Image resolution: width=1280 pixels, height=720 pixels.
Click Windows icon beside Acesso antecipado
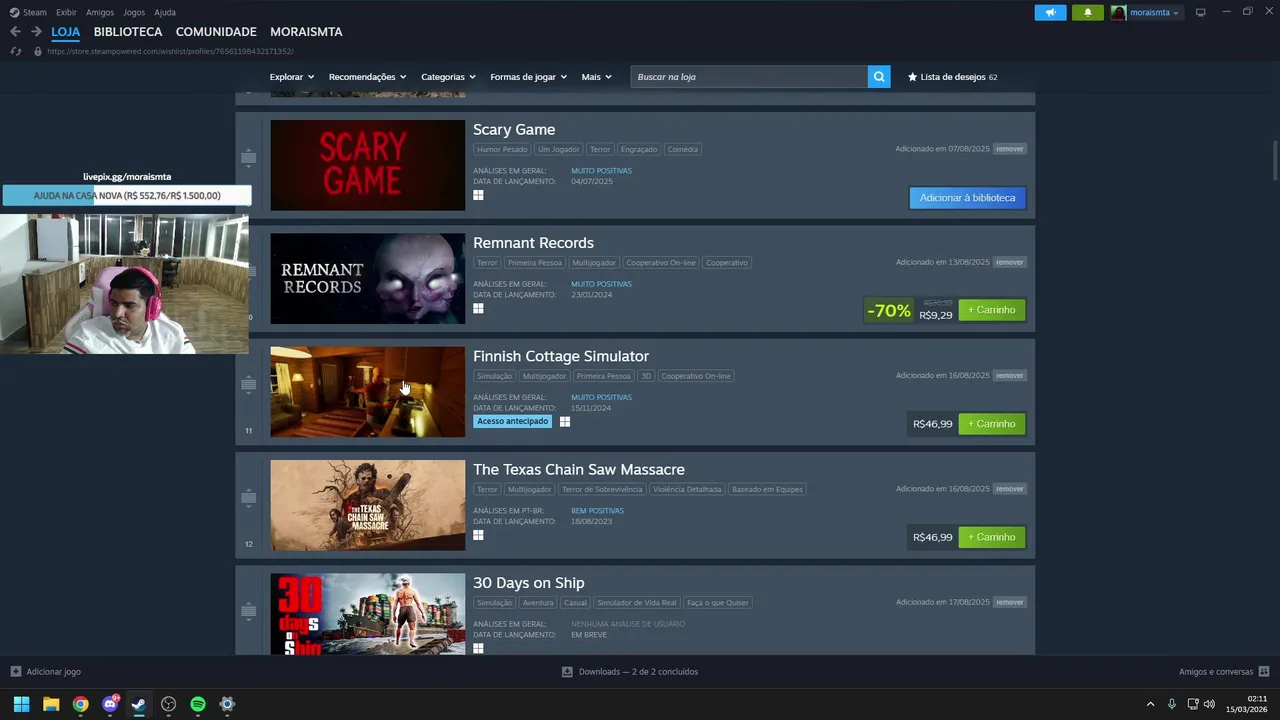point(565,422)
